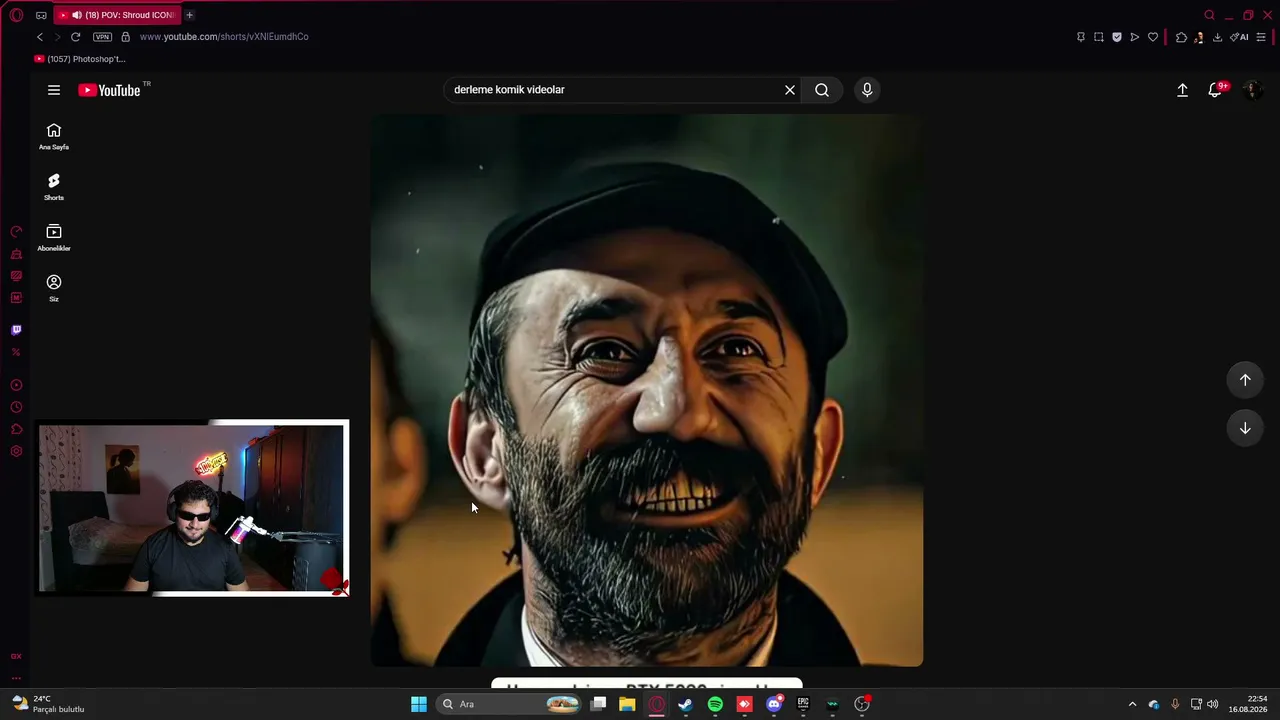Open a new browser tab

tap(189, 15)
